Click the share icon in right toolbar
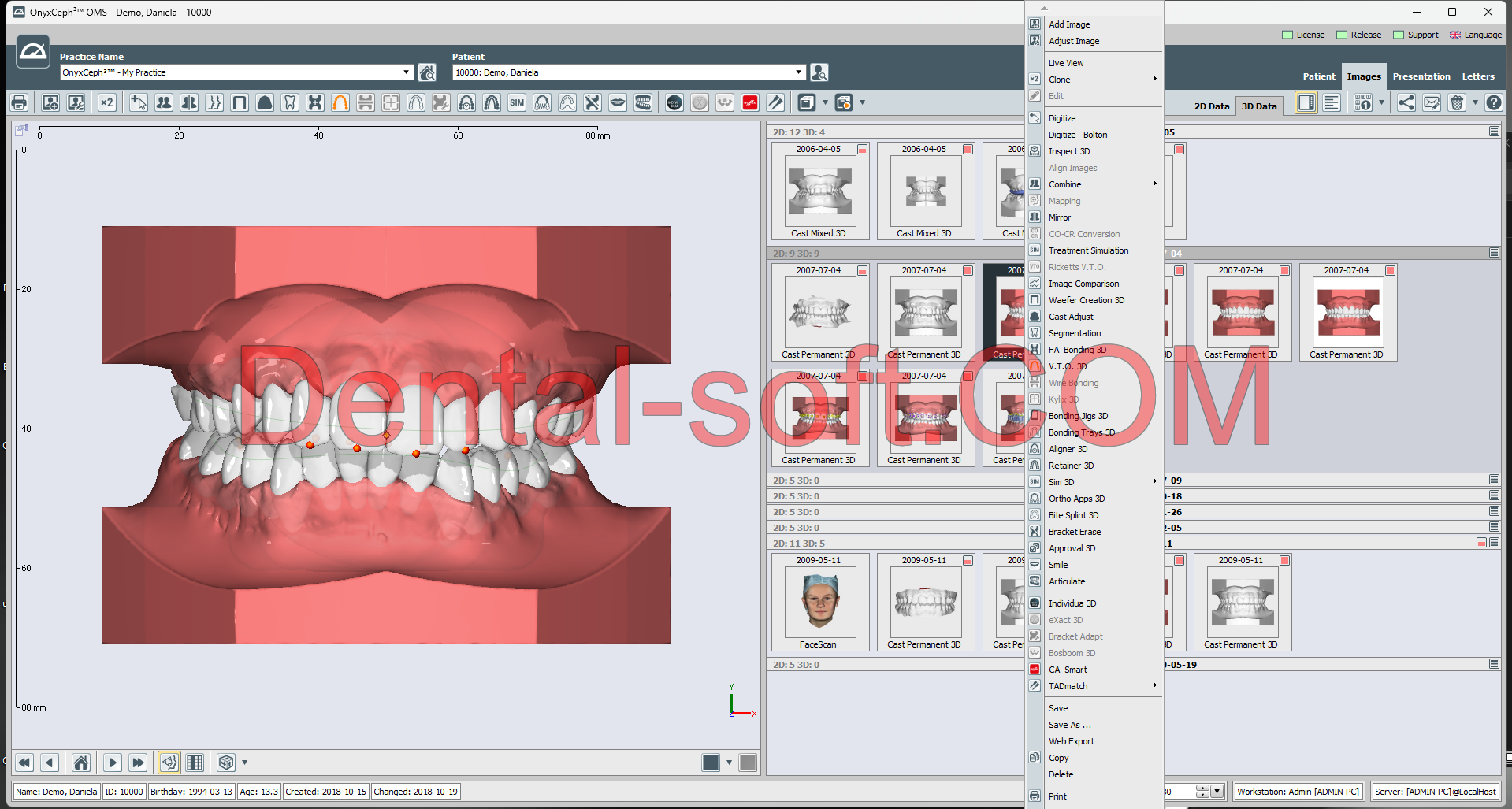The image size is (1512, 809). click(1406, 103)
